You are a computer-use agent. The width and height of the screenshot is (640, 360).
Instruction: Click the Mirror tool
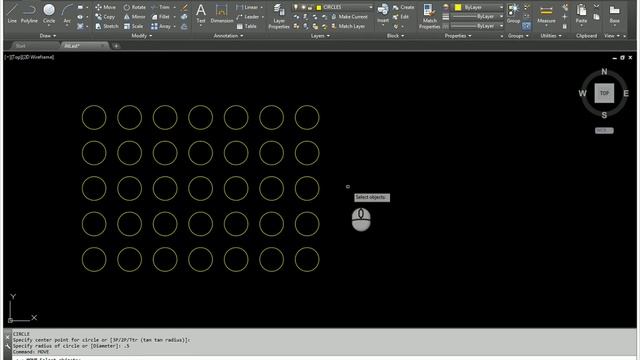coord(135,17)
